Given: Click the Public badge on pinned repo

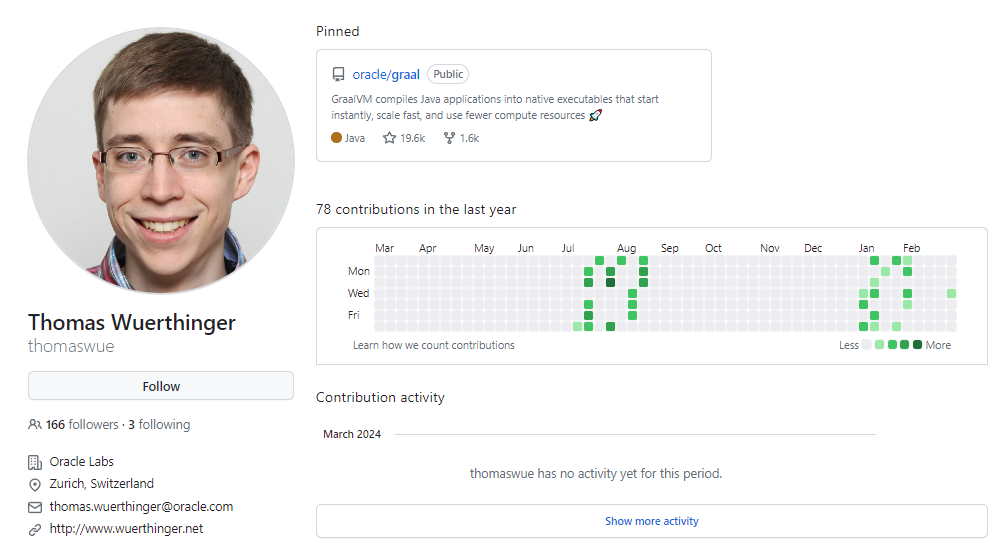Looking at the screenshot, I should [448, 74].
